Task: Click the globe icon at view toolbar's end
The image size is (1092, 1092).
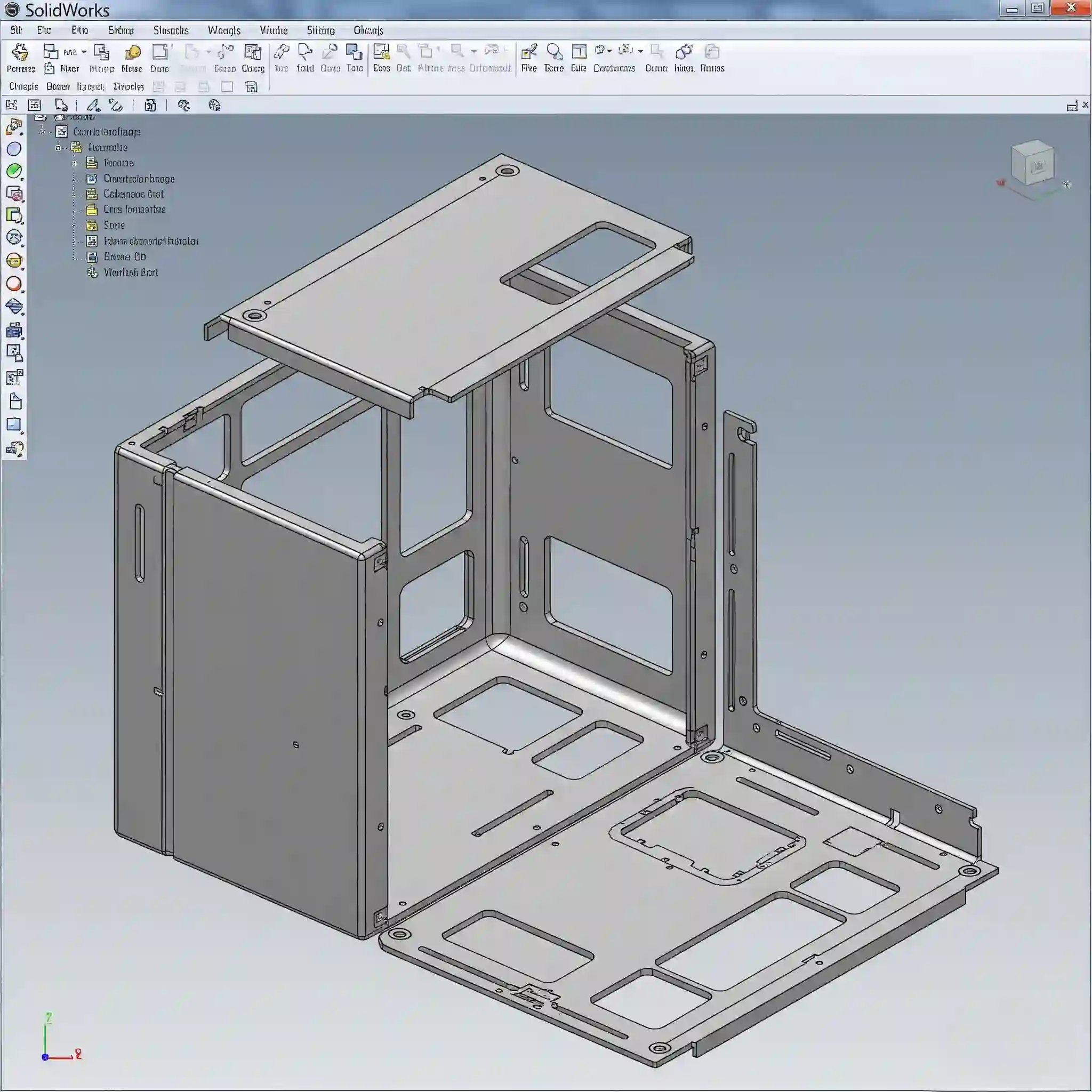Action: coord(214,105)
